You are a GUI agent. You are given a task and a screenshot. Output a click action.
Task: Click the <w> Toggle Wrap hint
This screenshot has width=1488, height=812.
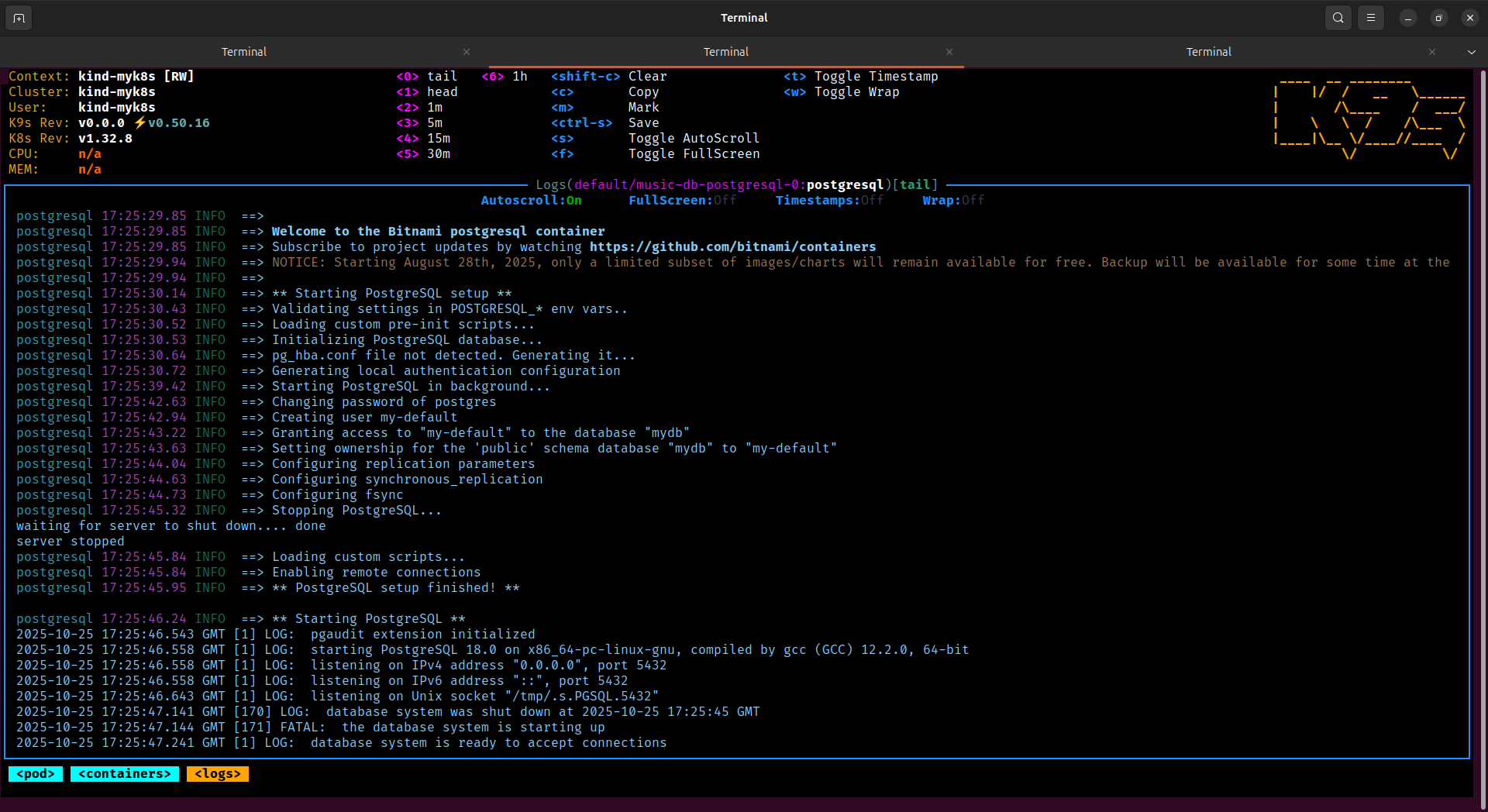pyautogui.click(x=842, y=92)
